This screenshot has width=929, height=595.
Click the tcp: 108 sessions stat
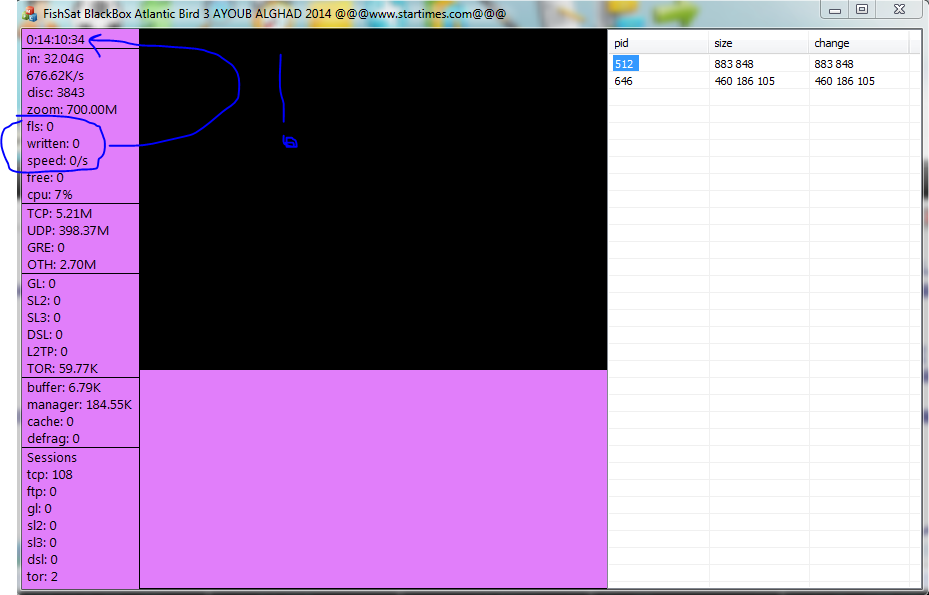tap(50, 475)
